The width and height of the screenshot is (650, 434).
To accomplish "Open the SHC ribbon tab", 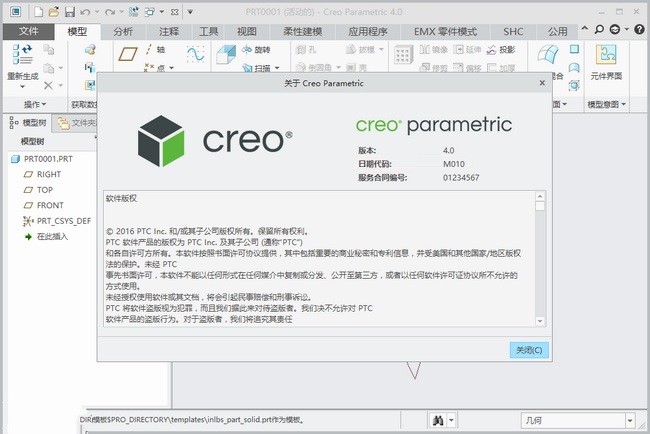I will pos(513,32).
